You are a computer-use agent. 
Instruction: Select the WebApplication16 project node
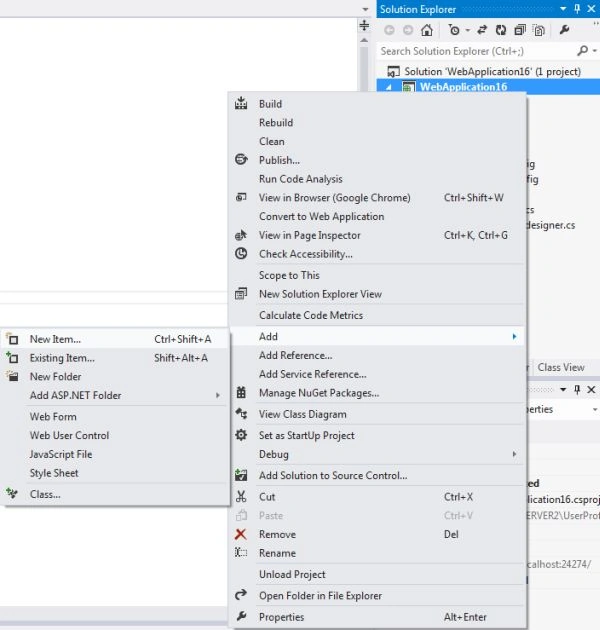click(x=463, y=87)
